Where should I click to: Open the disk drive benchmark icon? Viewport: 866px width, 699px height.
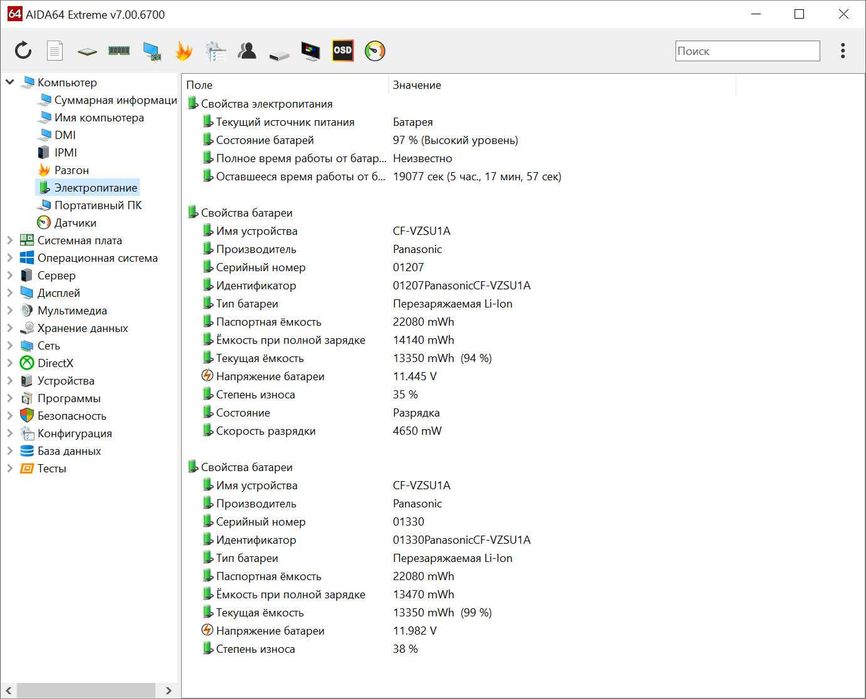[279, 55]
